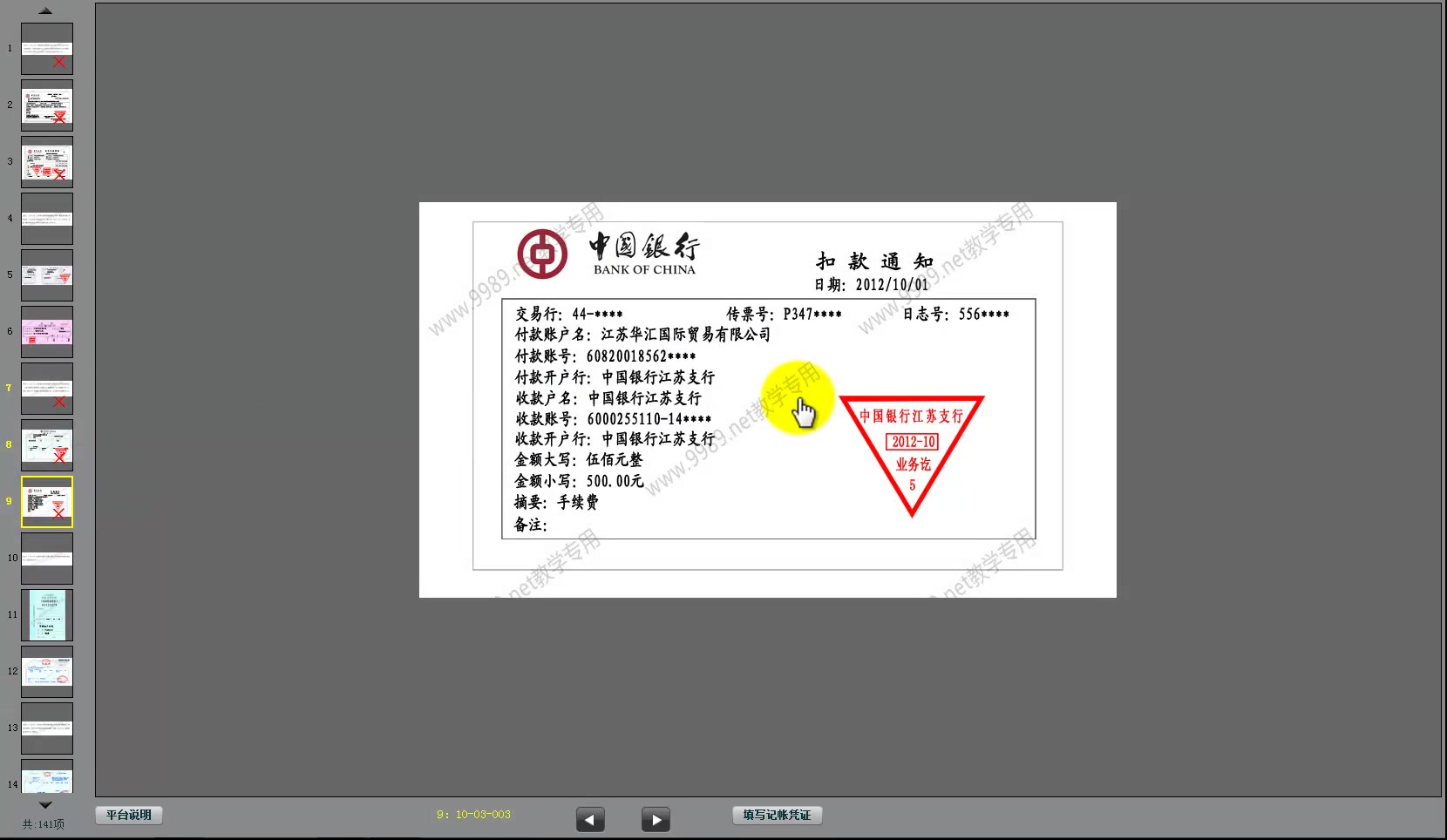Open thumbnail number 10 in the sidebar
1447x840 pixels.
[x=47, y=559]
